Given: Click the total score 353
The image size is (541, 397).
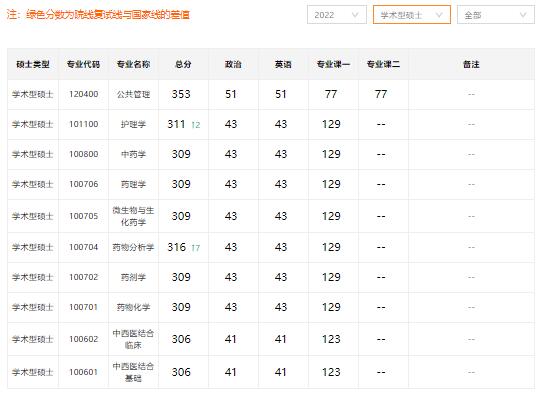Looking at the screenshot, I should [181, 94].
